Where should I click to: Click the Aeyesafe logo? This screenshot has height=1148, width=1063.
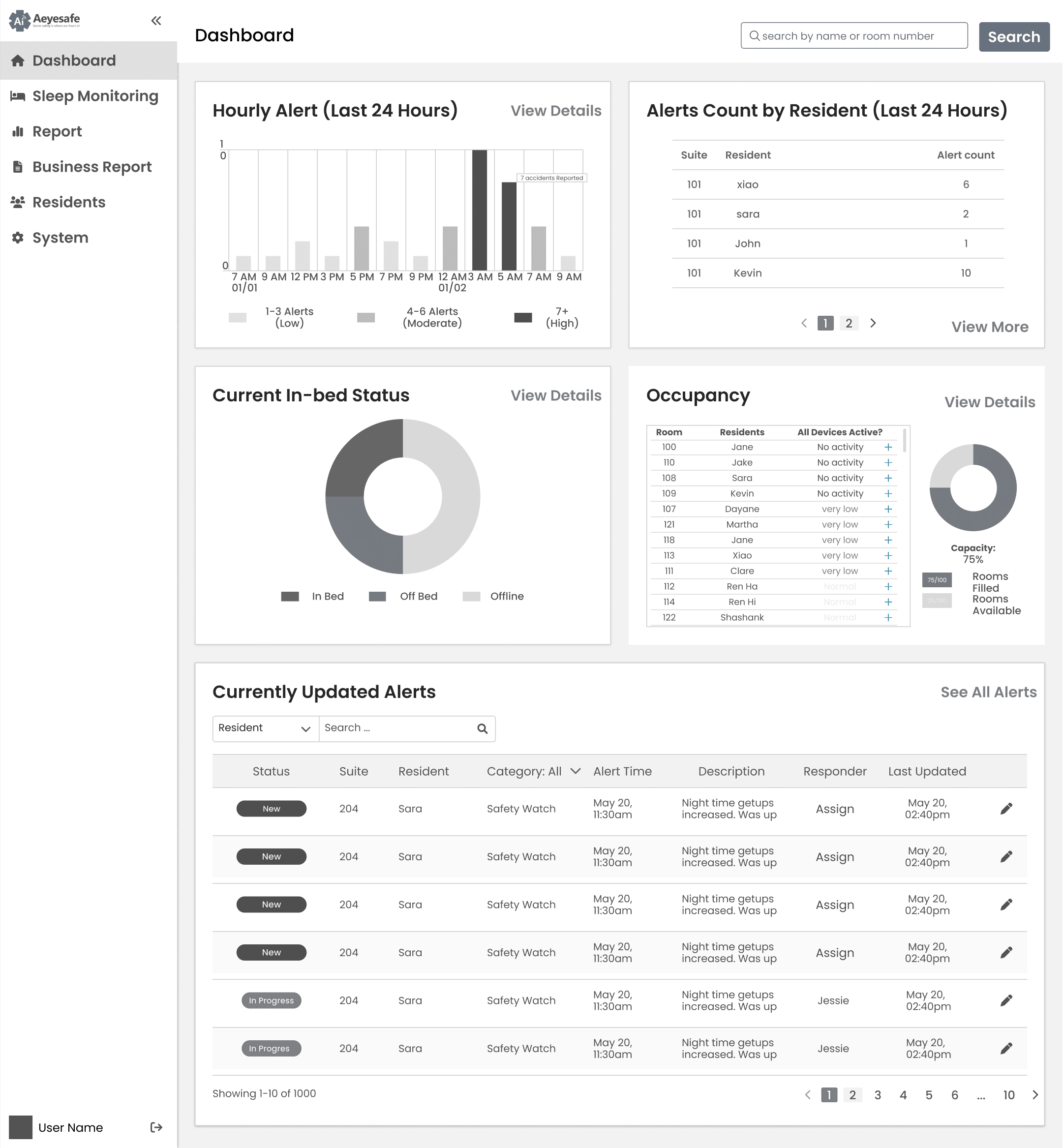pyautogui.click(x=44, y=20)
